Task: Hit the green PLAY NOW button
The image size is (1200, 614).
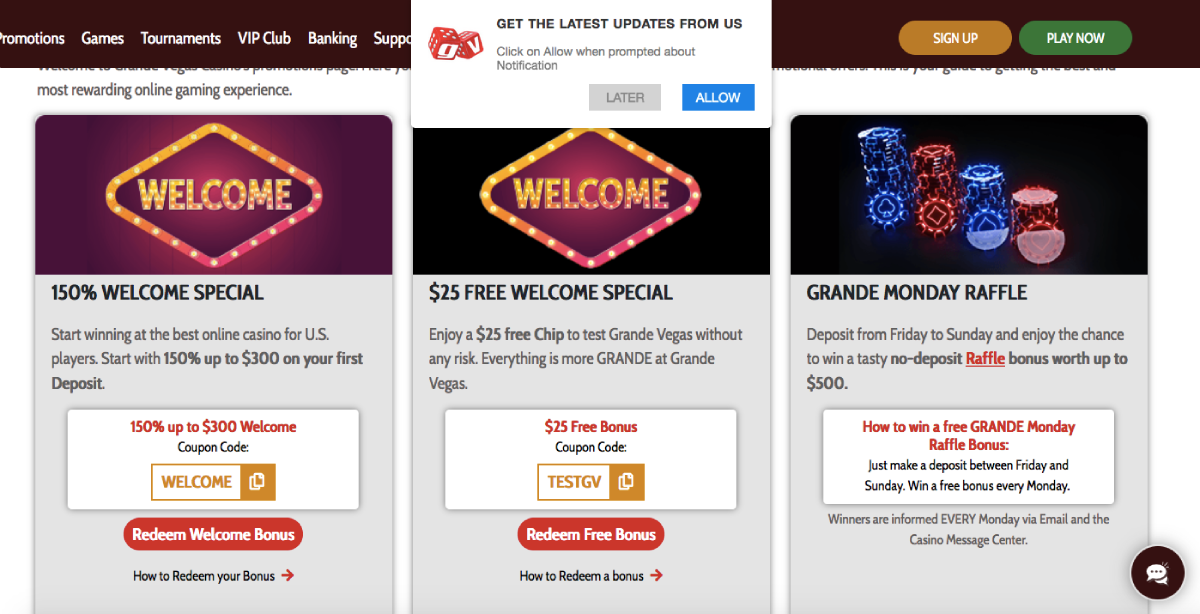Action: [1075, 38]
